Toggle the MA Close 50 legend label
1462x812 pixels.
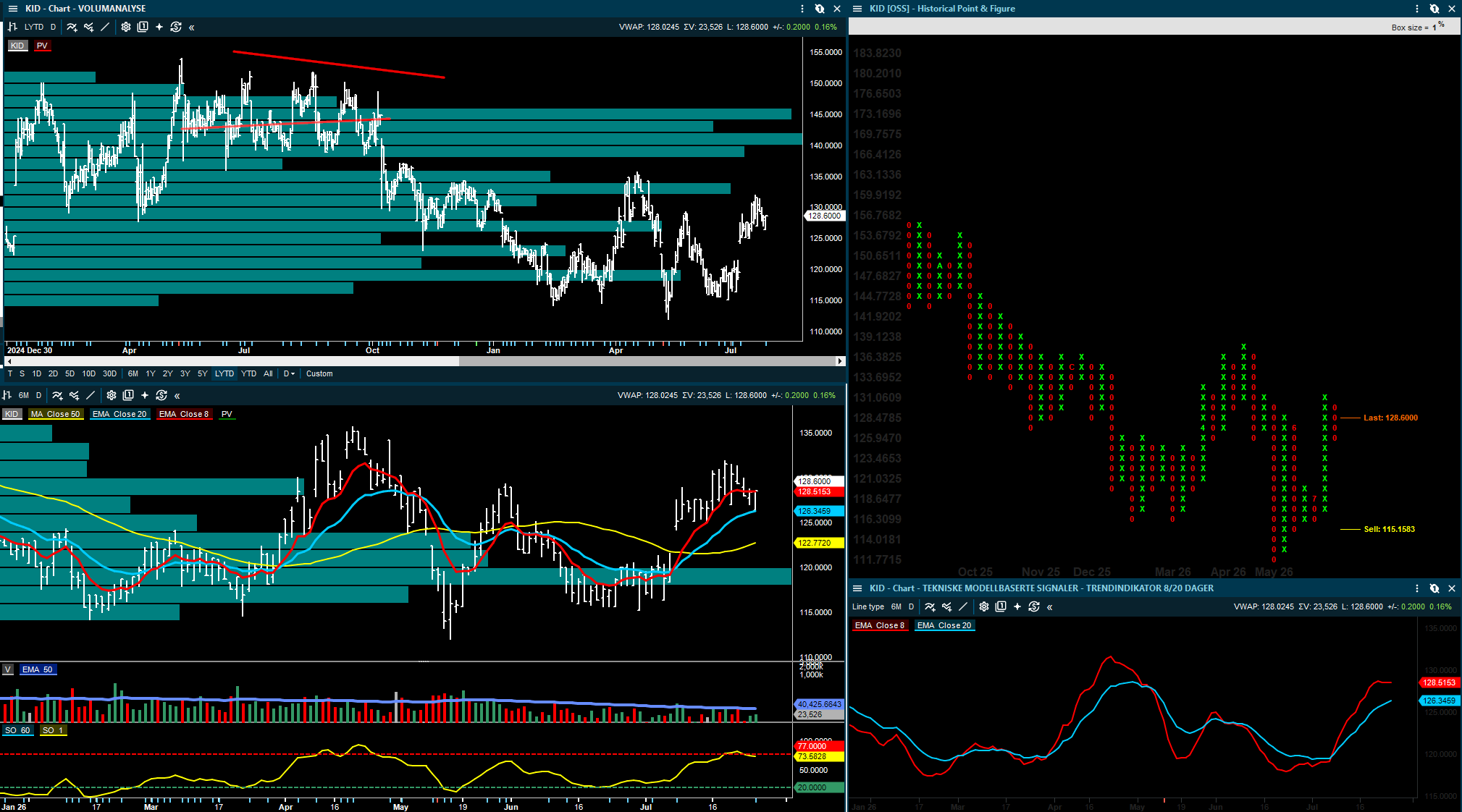pos(56,414)
